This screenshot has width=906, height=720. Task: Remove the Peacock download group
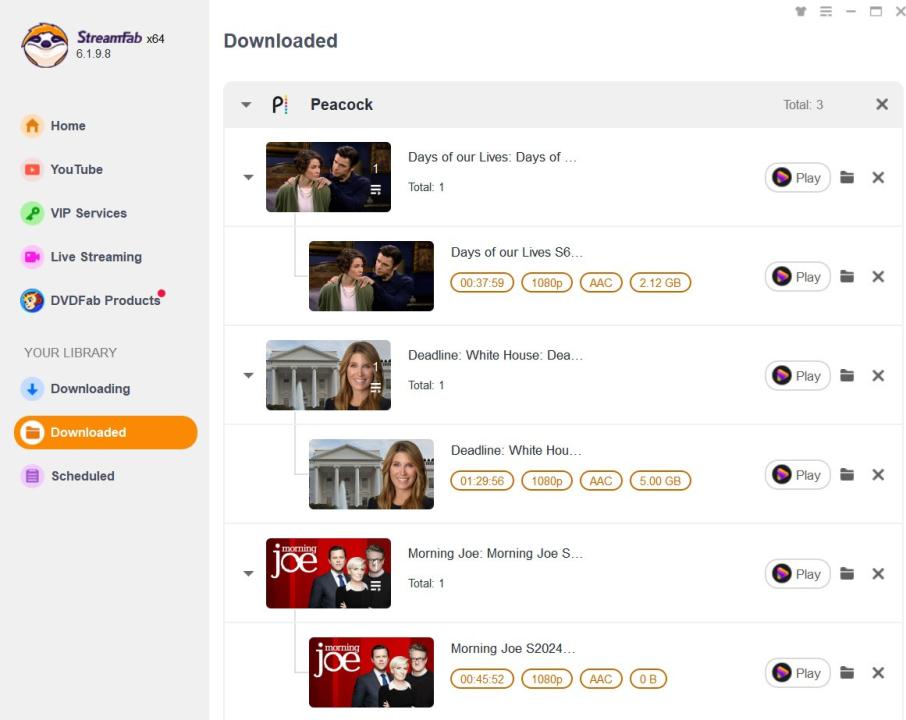[882, 105]
